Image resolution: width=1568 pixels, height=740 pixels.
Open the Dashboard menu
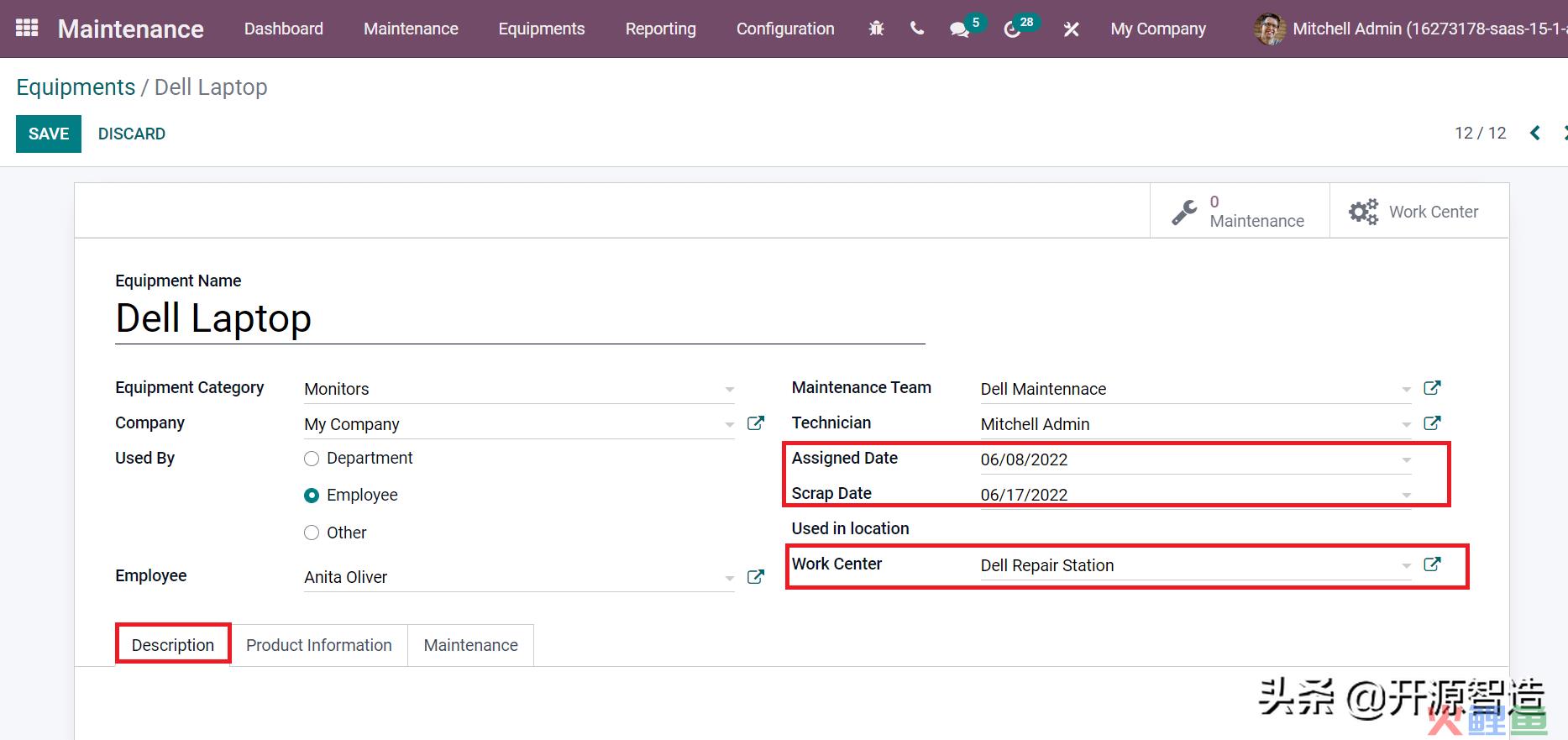pyautogui.click(x=284, y=29)
